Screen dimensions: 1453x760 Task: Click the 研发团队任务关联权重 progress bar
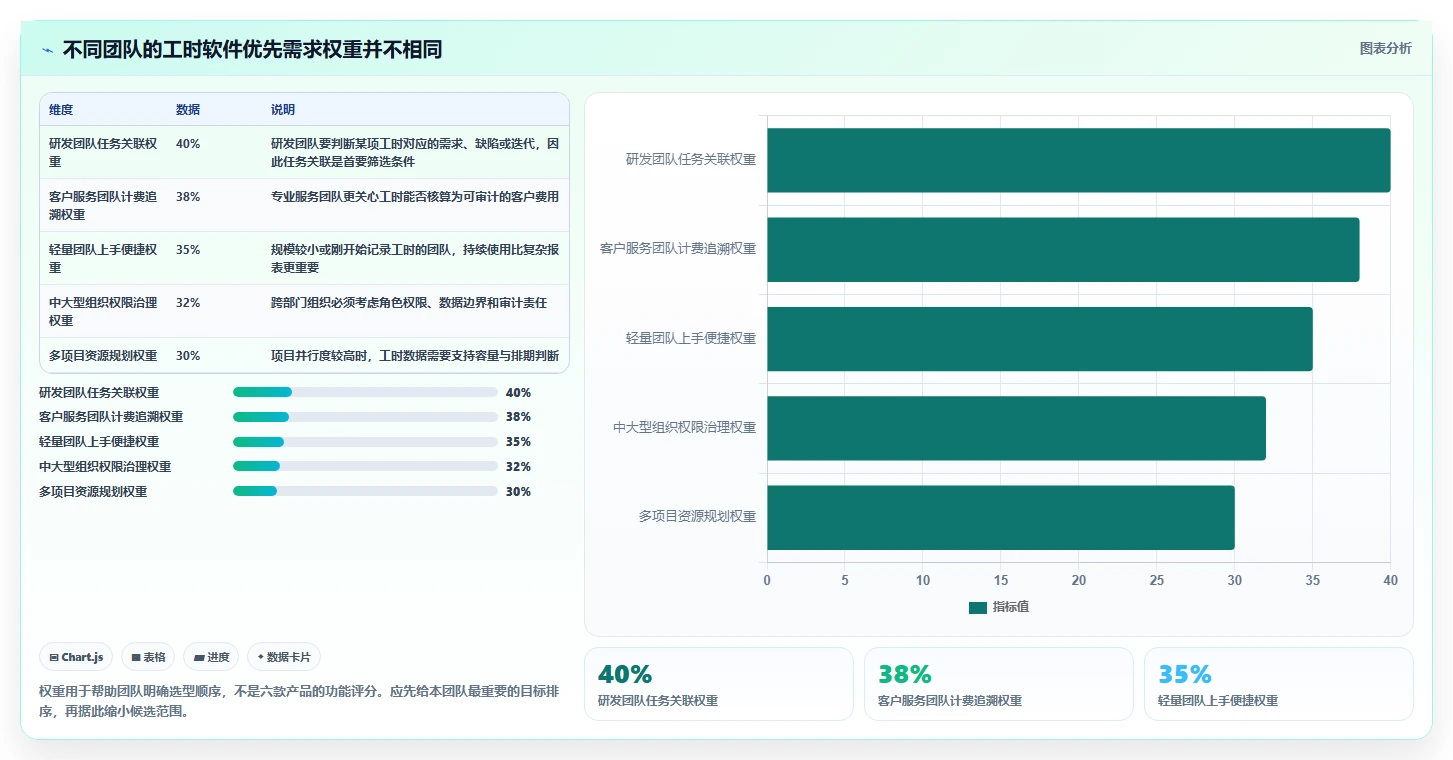pos(365,392)
